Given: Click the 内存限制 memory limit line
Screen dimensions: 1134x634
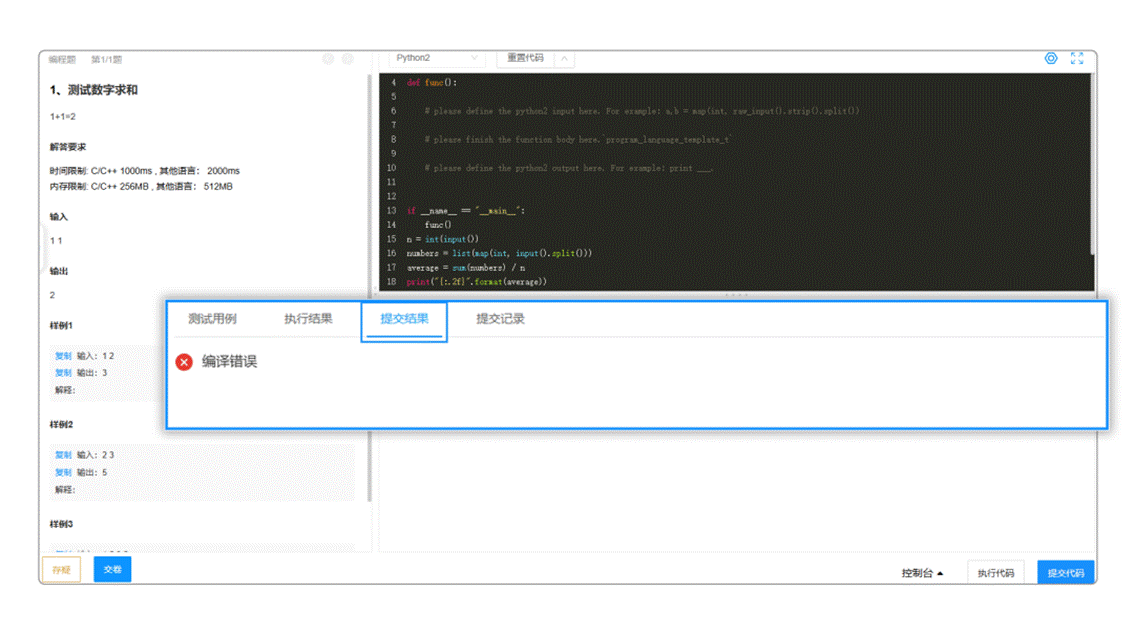Looking at the screenshot, I should click(141, 187).
